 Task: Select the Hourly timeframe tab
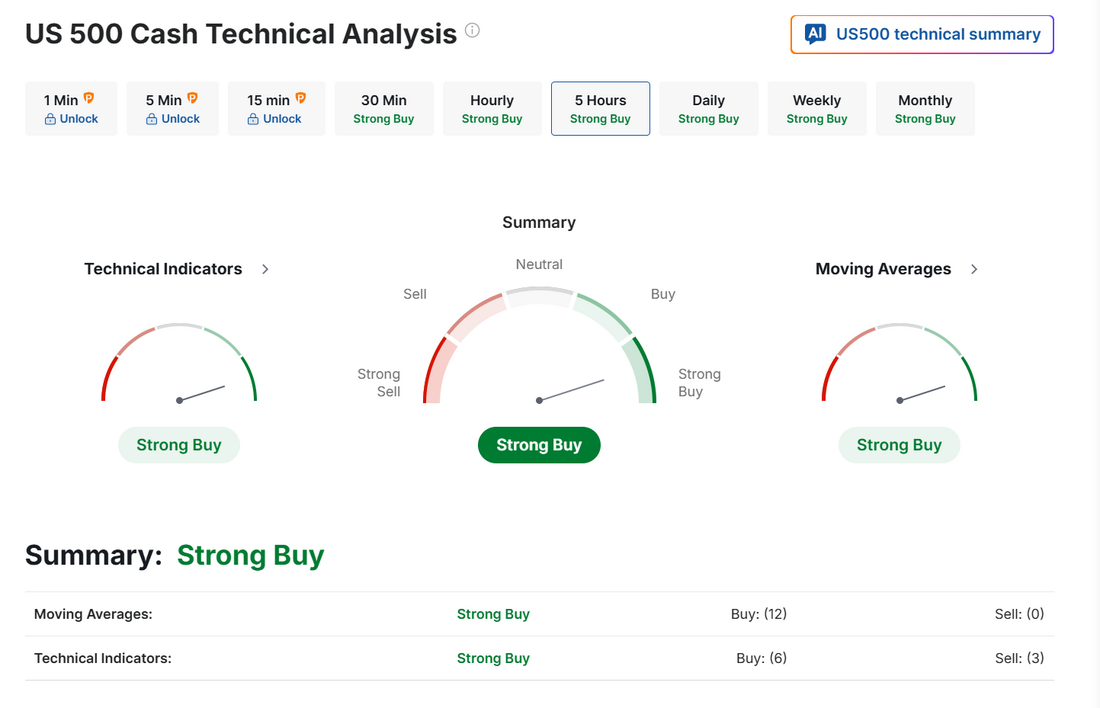pyautogui.click(x=492, y=109)
